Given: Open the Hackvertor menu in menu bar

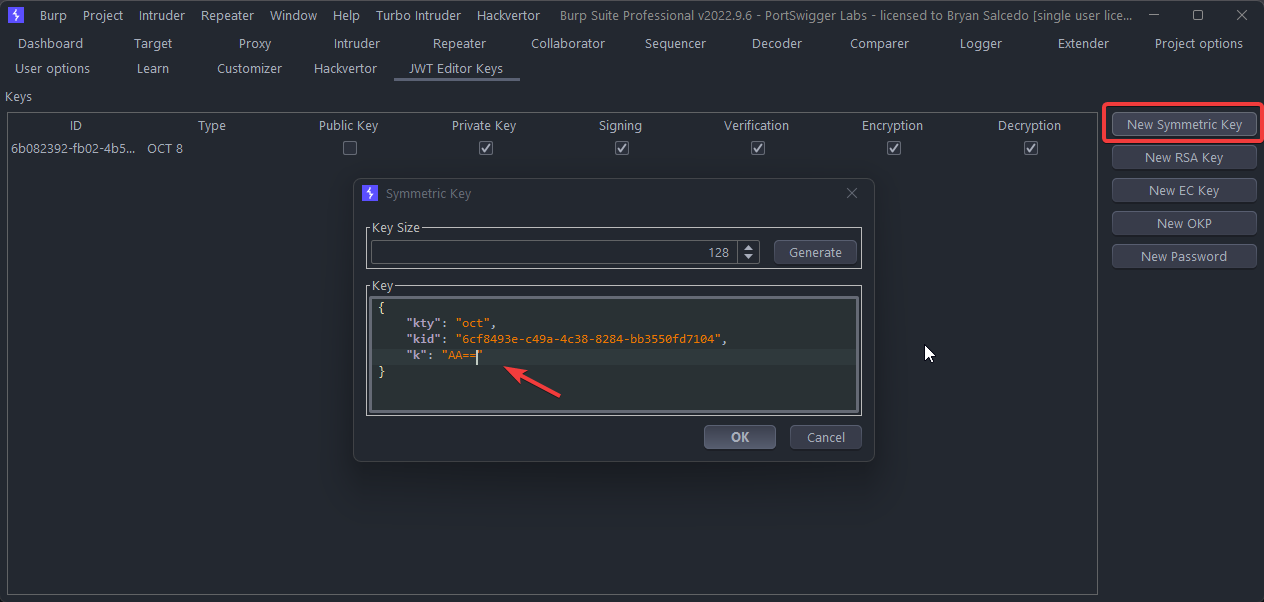Looking at the screenshot, I should point(508,15).
